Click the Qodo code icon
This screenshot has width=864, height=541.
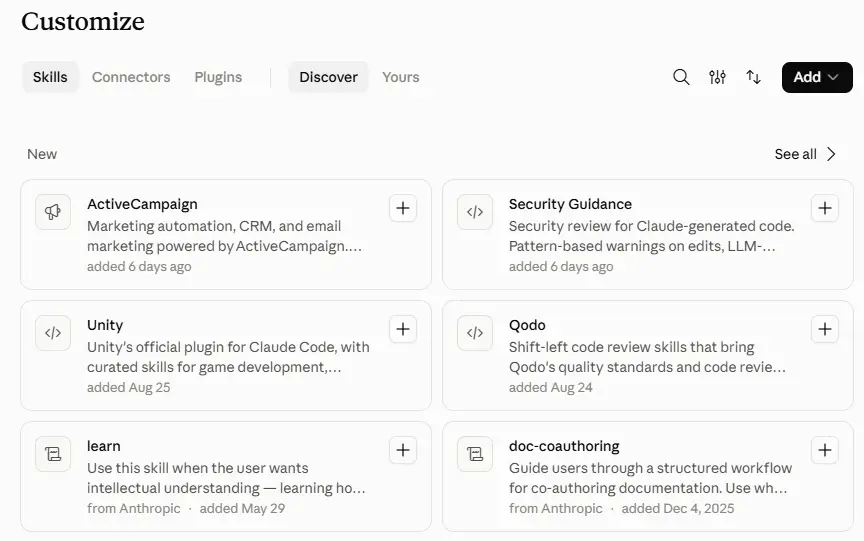474,333
